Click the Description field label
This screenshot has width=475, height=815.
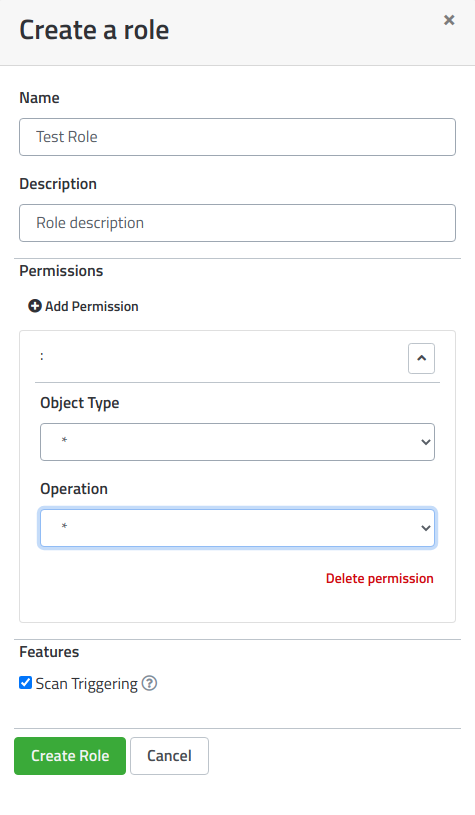[58, 184]
